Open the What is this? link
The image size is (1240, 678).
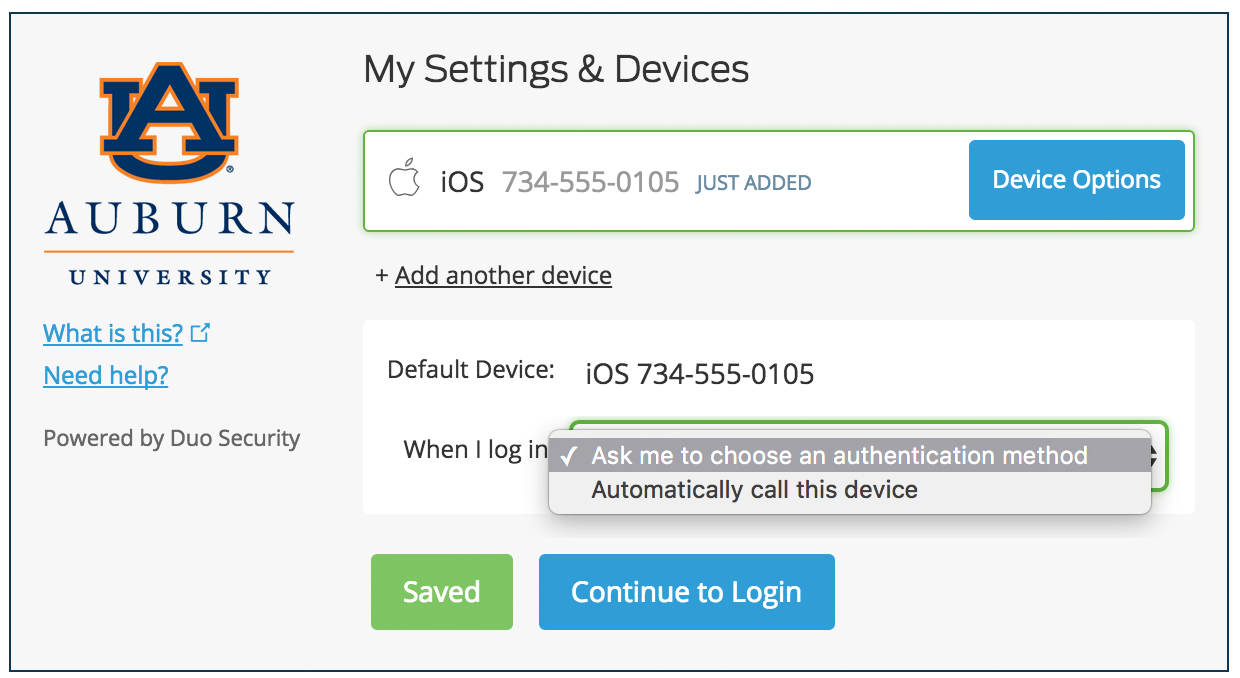point(113,333)
